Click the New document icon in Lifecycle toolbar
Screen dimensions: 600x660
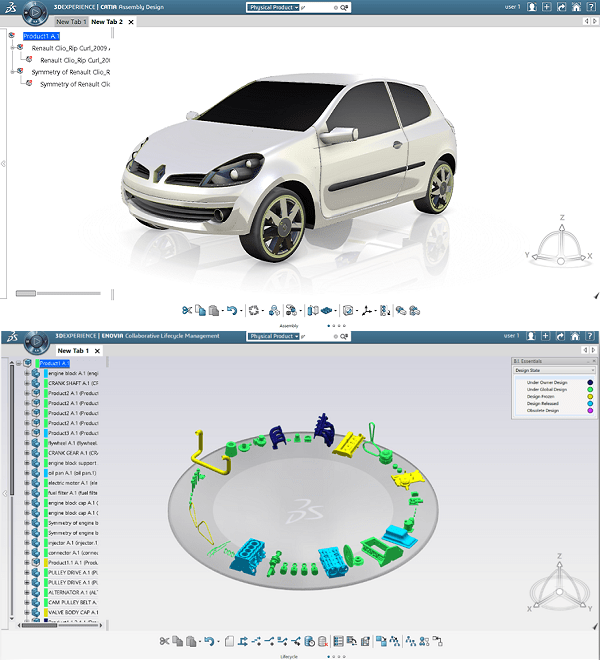229,641
